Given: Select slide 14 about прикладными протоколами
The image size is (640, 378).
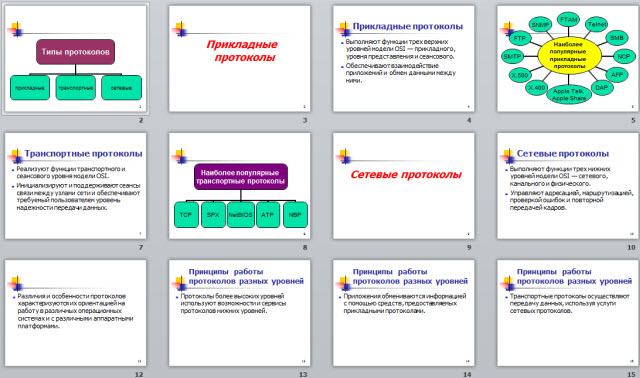Looking at the screenshot, I should 404,313.
